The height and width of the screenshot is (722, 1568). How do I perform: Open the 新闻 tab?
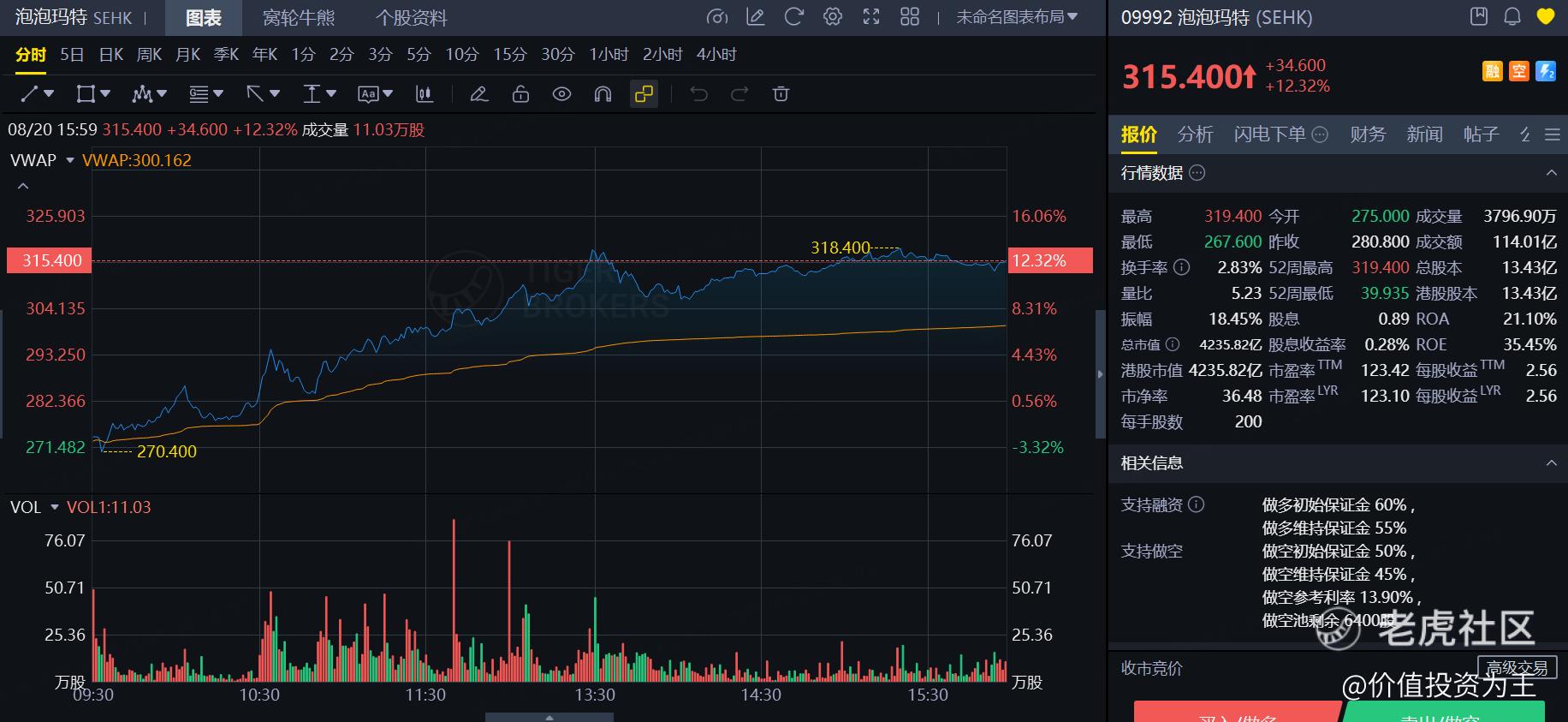[1424, 134]
